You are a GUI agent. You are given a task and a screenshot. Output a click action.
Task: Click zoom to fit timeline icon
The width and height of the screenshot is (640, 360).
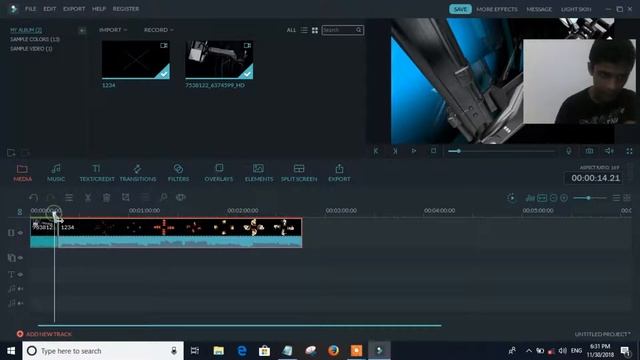[542, 198]
